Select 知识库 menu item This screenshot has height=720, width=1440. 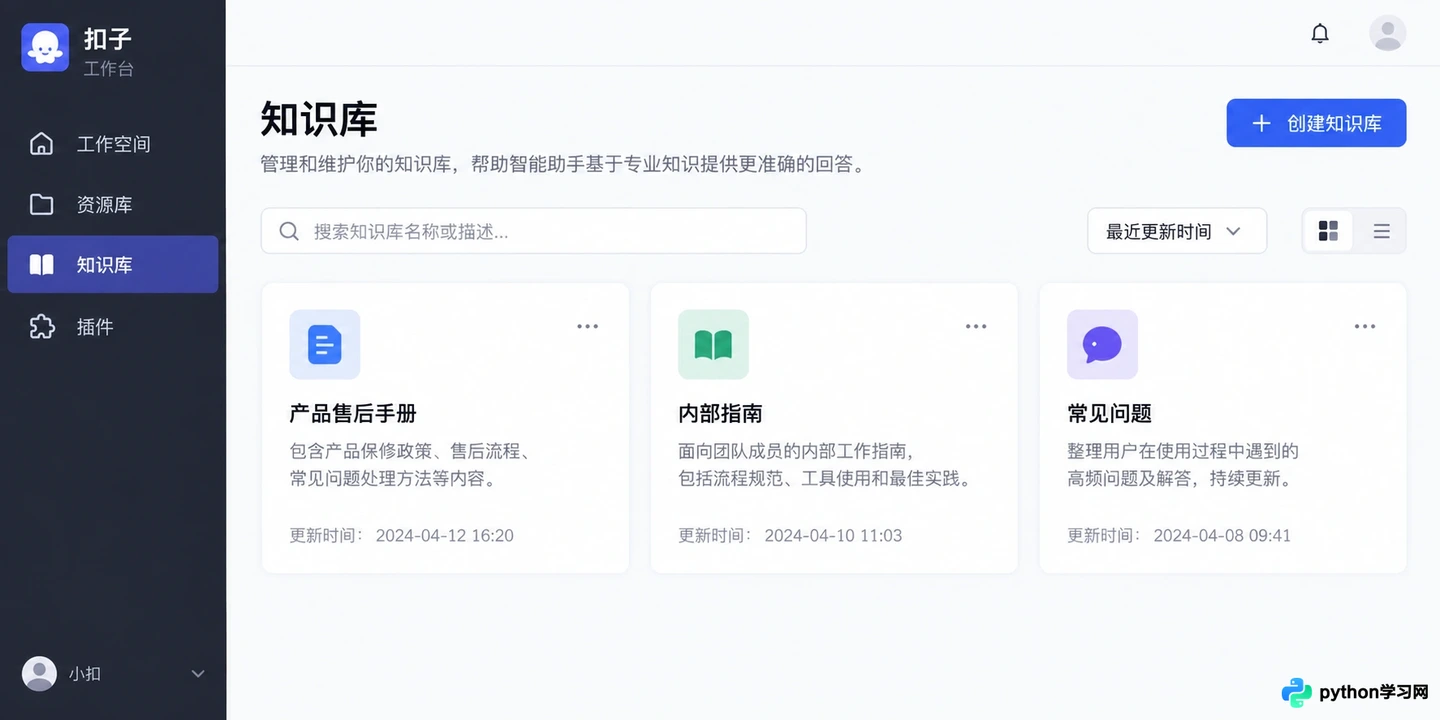pyautogui.click(x=112, y=265)
